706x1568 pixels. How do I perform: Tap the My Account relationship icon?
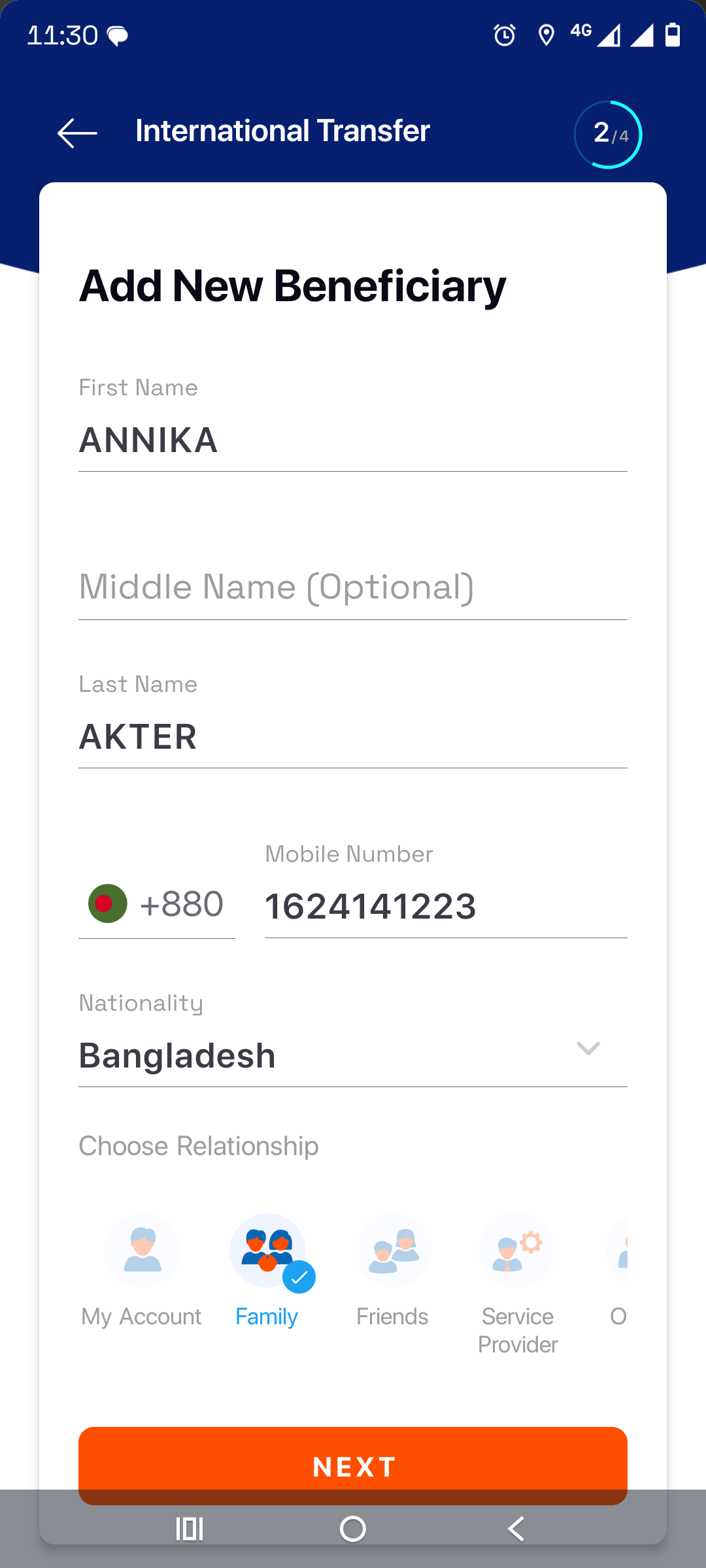pos(143,1250)
